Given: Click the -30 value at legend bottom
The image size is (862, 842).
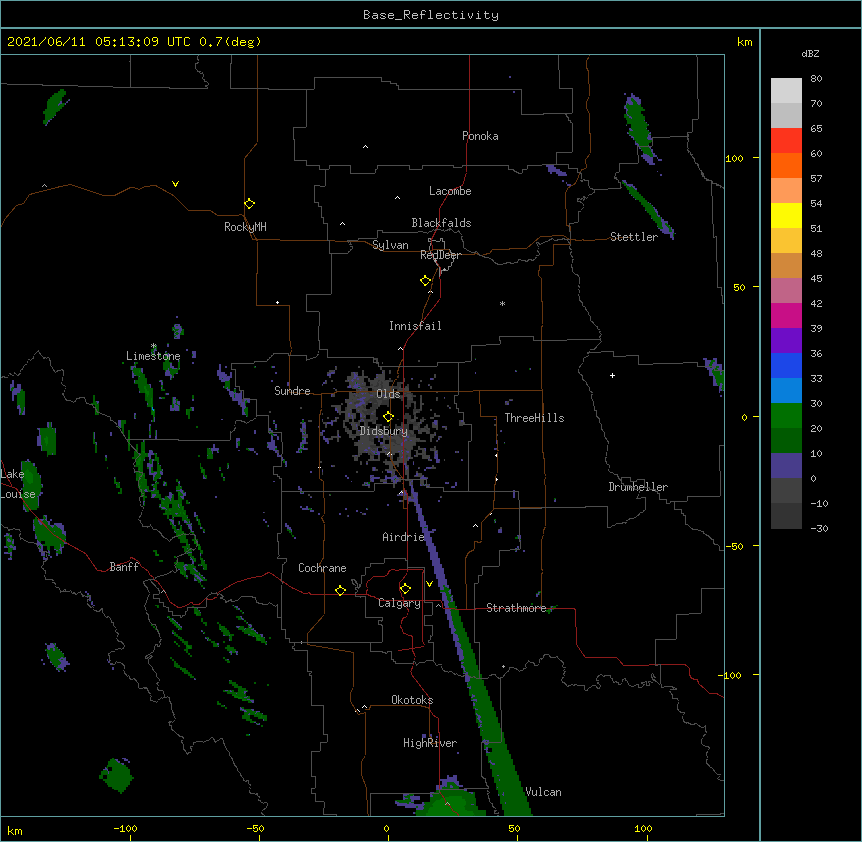Looking at the screenshot, I should [x=819, y=529].
